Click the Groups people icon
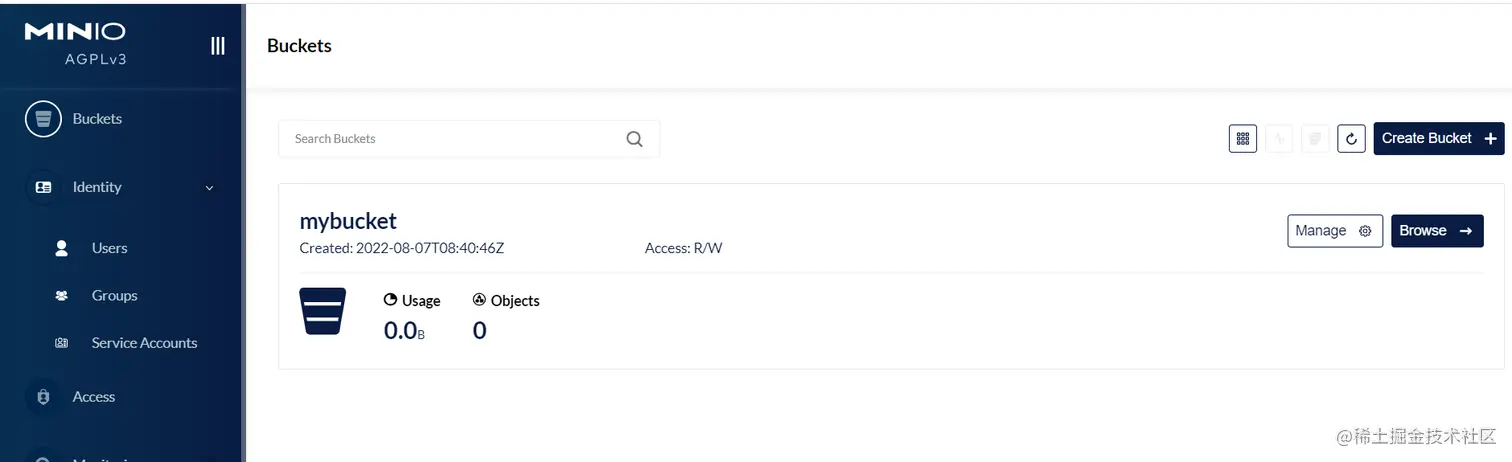 62,296
